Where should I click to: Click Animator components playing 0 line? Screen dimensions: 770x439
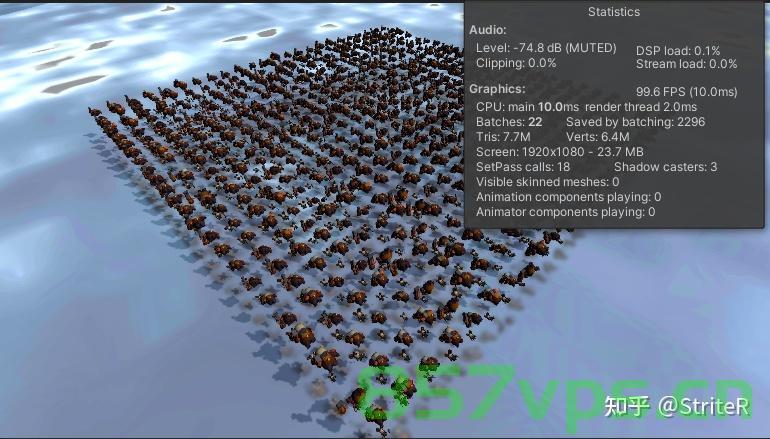(x=566, y=212)
